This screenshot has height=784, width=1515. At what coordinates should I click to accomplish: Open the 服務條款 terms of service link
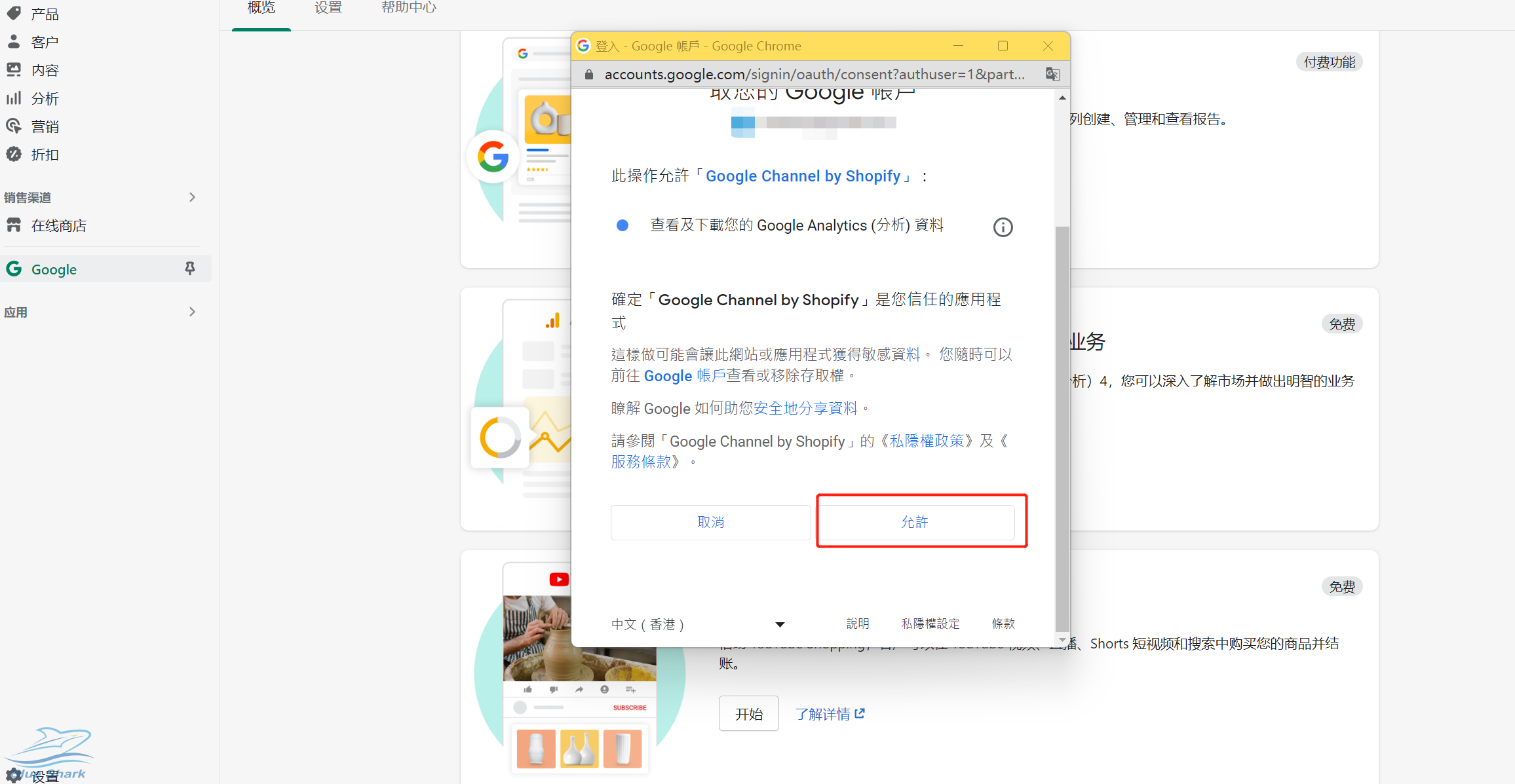click(642, 462)
